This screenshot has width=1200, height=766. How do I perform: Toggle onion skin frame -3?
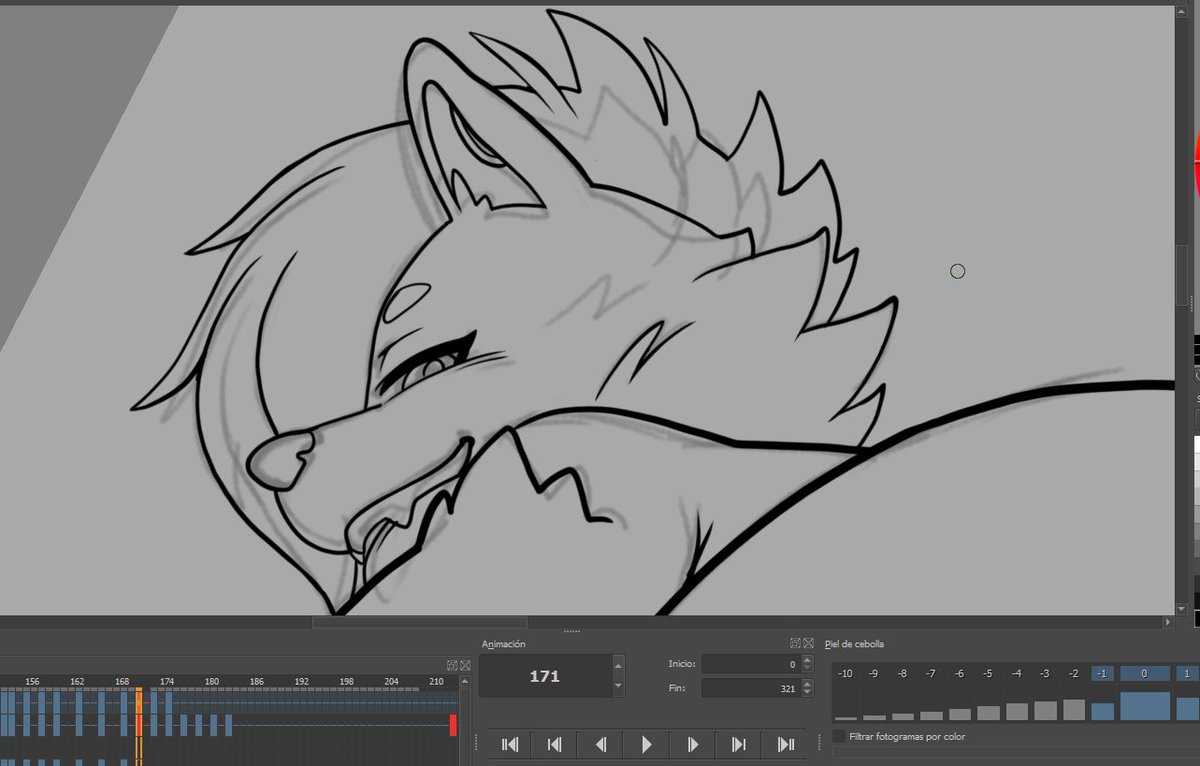coord(1046,674)
